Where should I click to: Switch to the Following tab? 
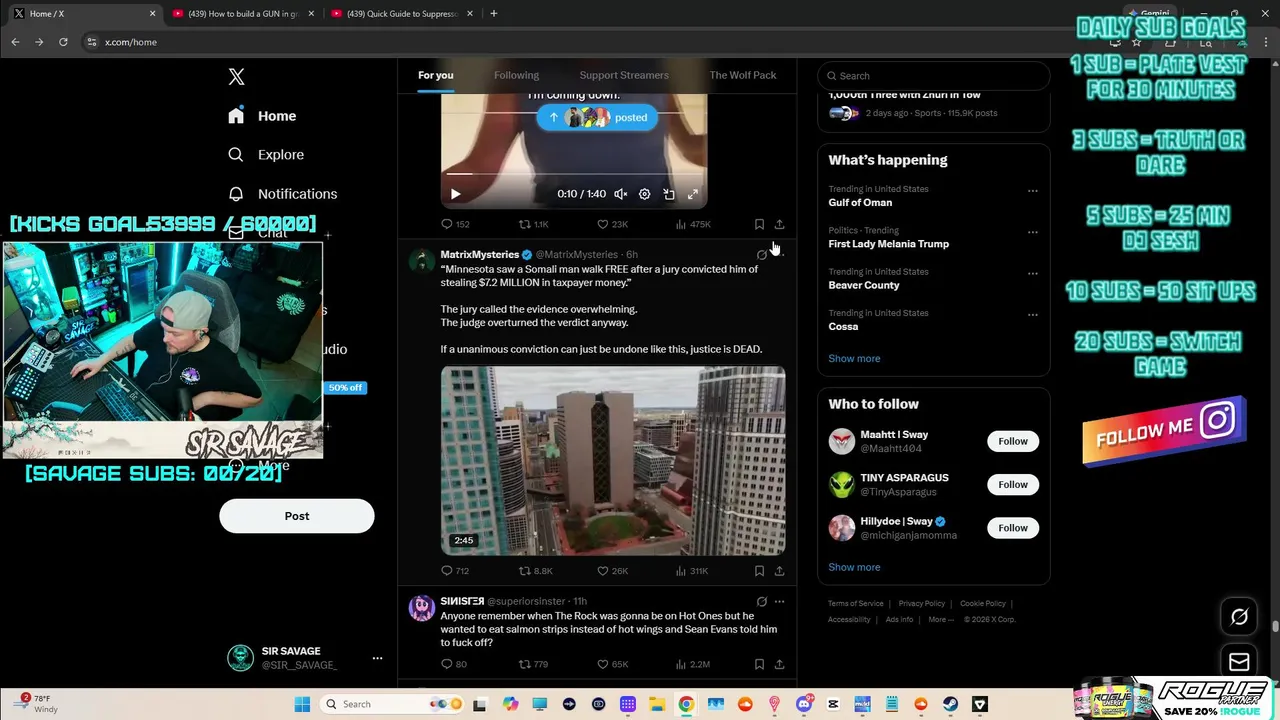pyautogui.click(x=516, y=75)
